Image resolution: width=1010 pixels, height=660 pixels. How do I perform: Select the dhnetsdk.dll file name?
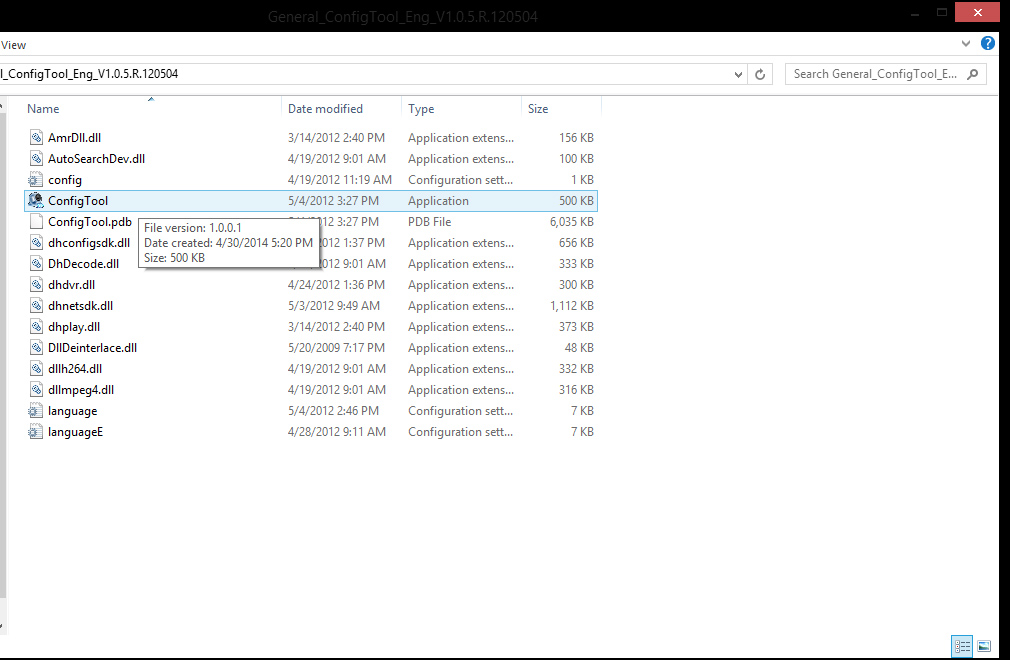pyautogui.click(x=81, y=306)
